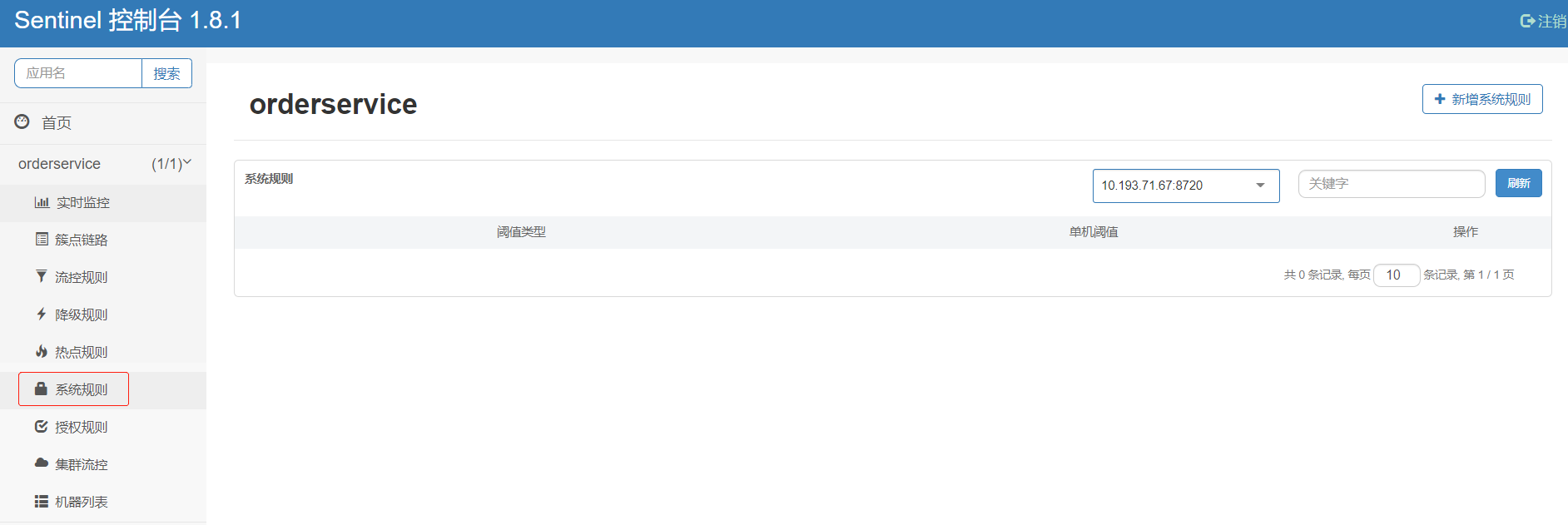Click the page size field showing 10

1397,275
